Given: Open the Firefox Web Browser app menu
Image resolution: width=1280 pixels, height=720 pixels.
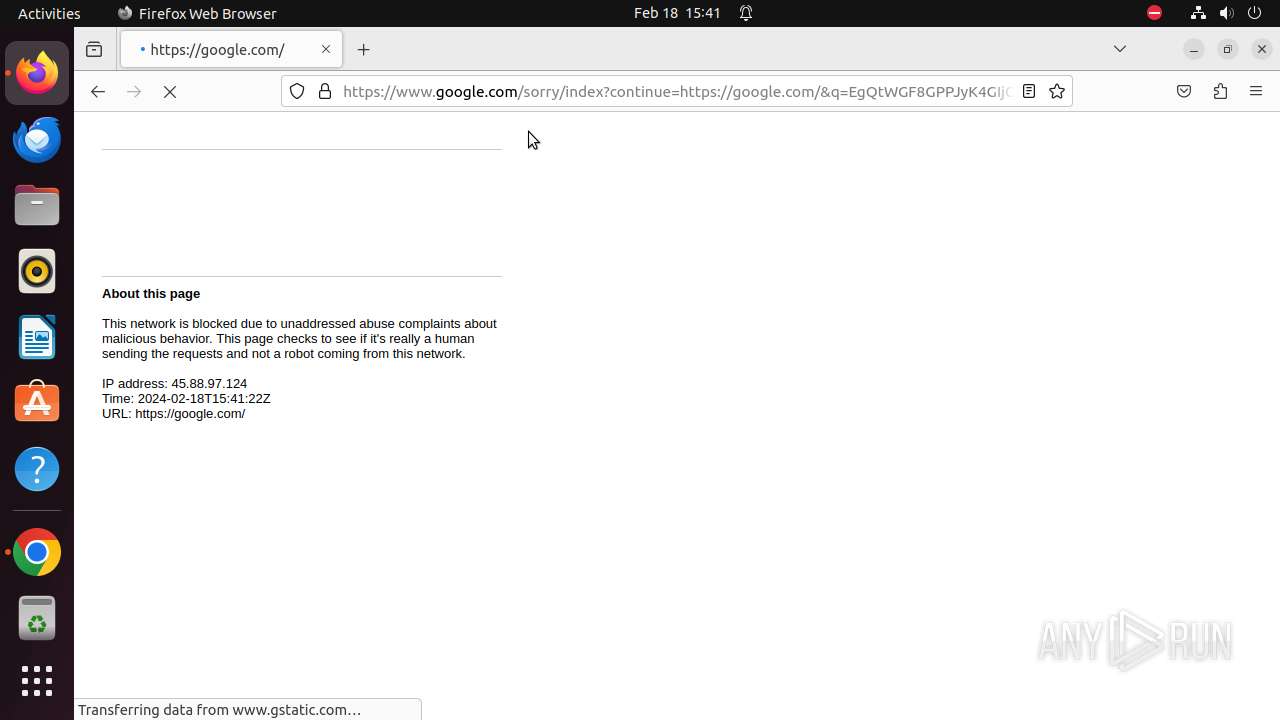Looking at the screenshot, I should [x=197, y=13].
